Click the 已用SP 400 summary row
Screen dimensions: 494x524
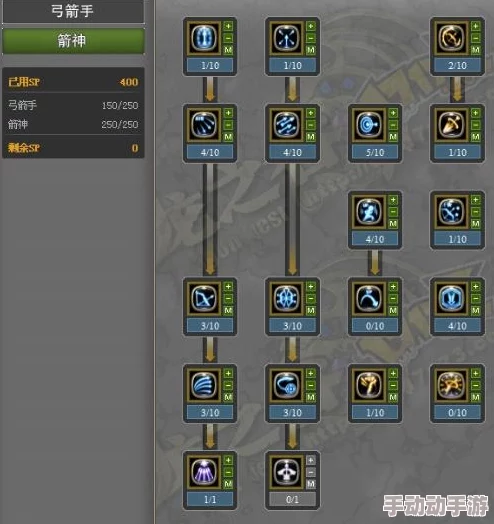(73, 82)
